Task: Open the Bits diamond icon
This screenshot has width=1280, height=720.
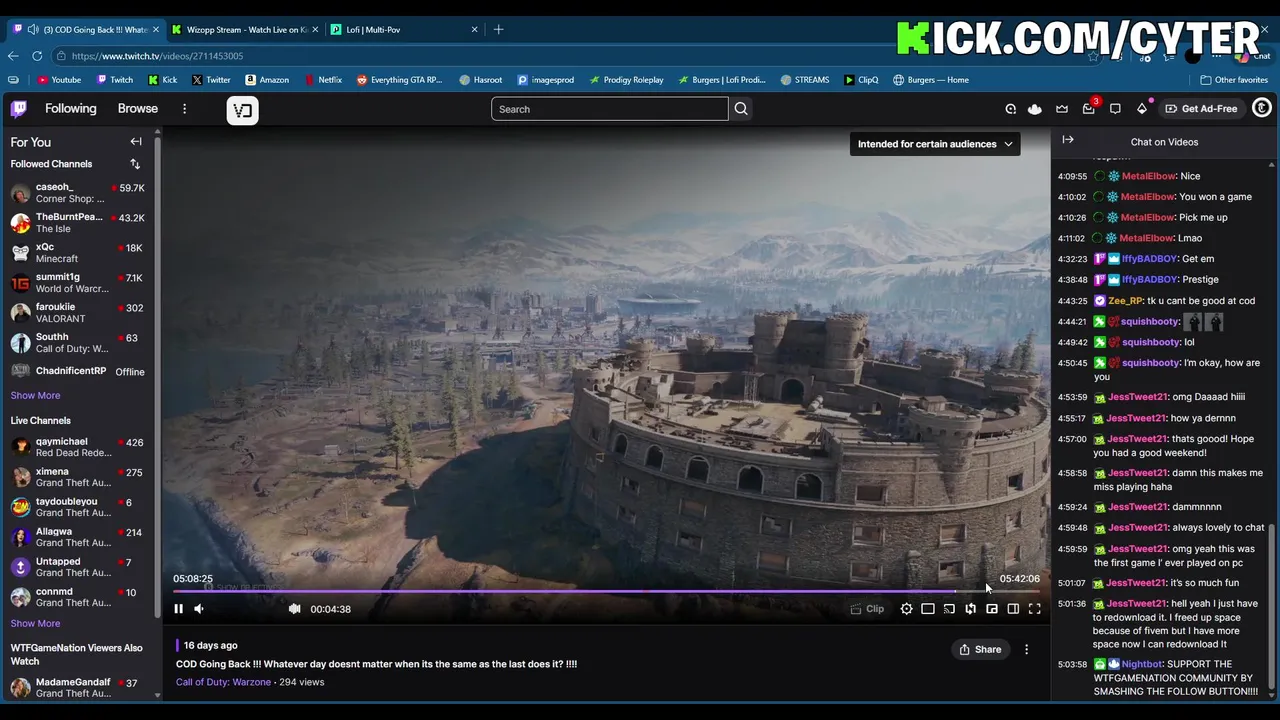Action: pyautogui.click(x=1142, y=109)
